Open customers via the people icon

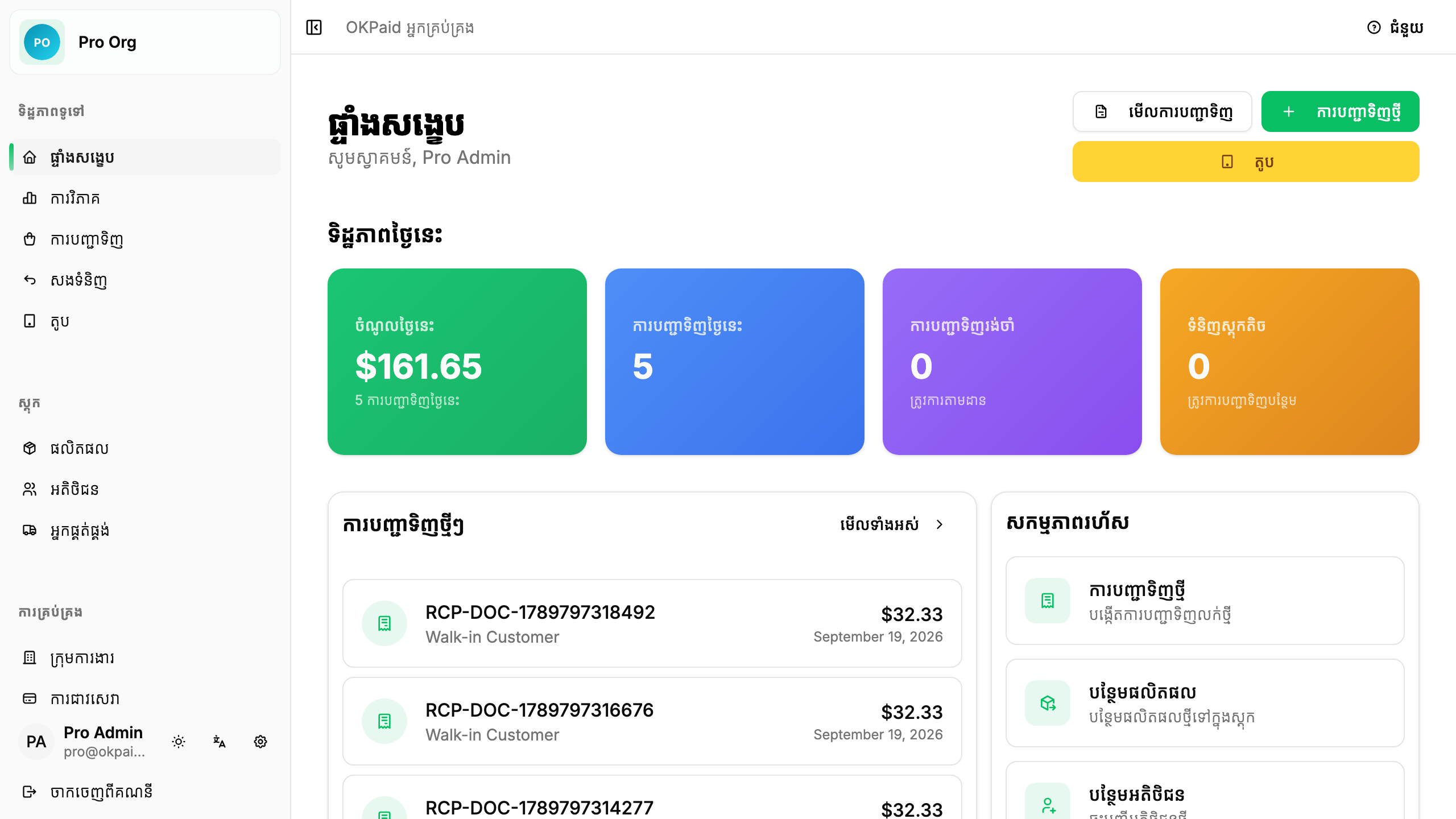pos(30,489)
